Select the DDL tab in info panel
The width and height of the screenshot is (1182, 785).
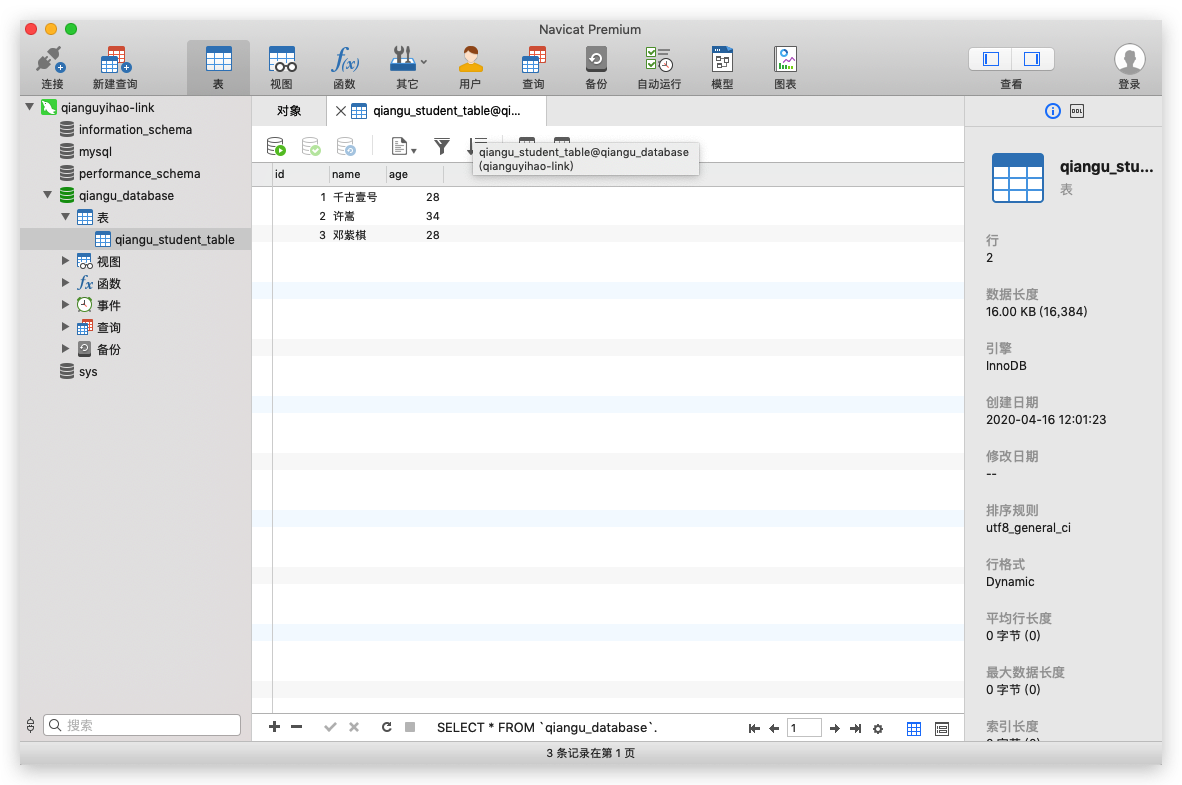tap(1077, 111)
